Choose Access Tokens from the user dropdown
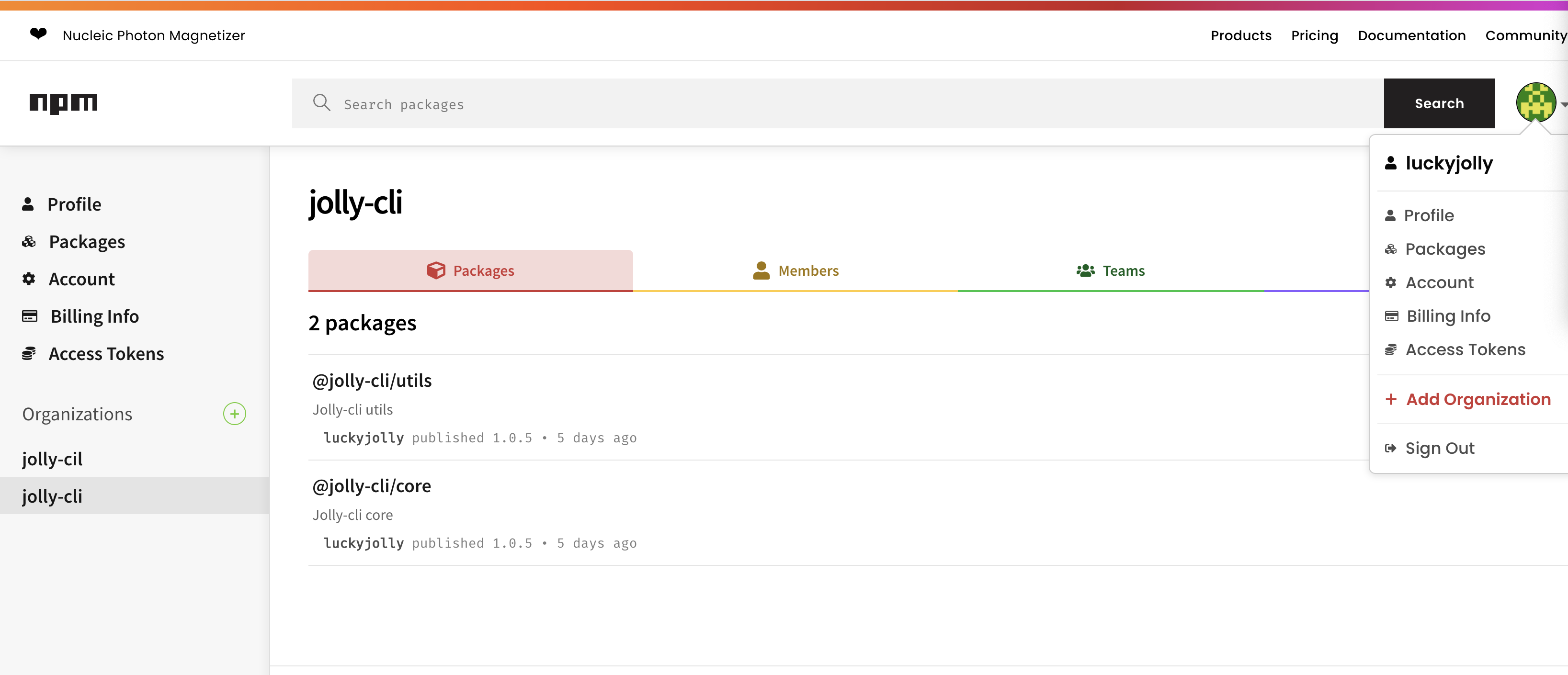 click(x=1465, y=349)
